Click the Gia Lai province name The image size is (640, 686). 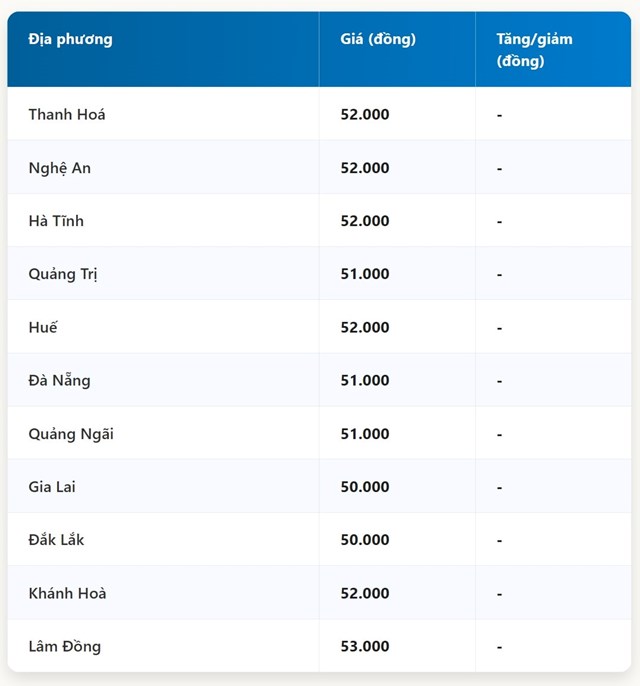[52, 487]
